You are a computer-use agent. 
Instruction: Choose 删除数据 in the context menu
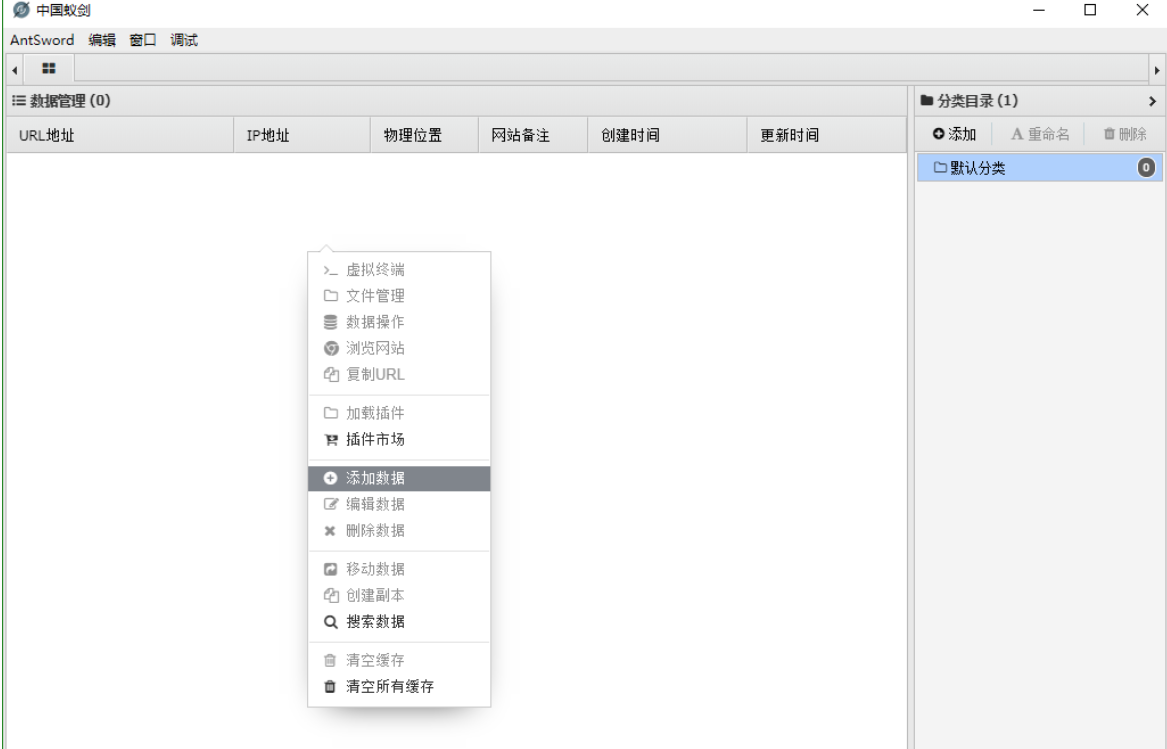[x=399, y=530]
